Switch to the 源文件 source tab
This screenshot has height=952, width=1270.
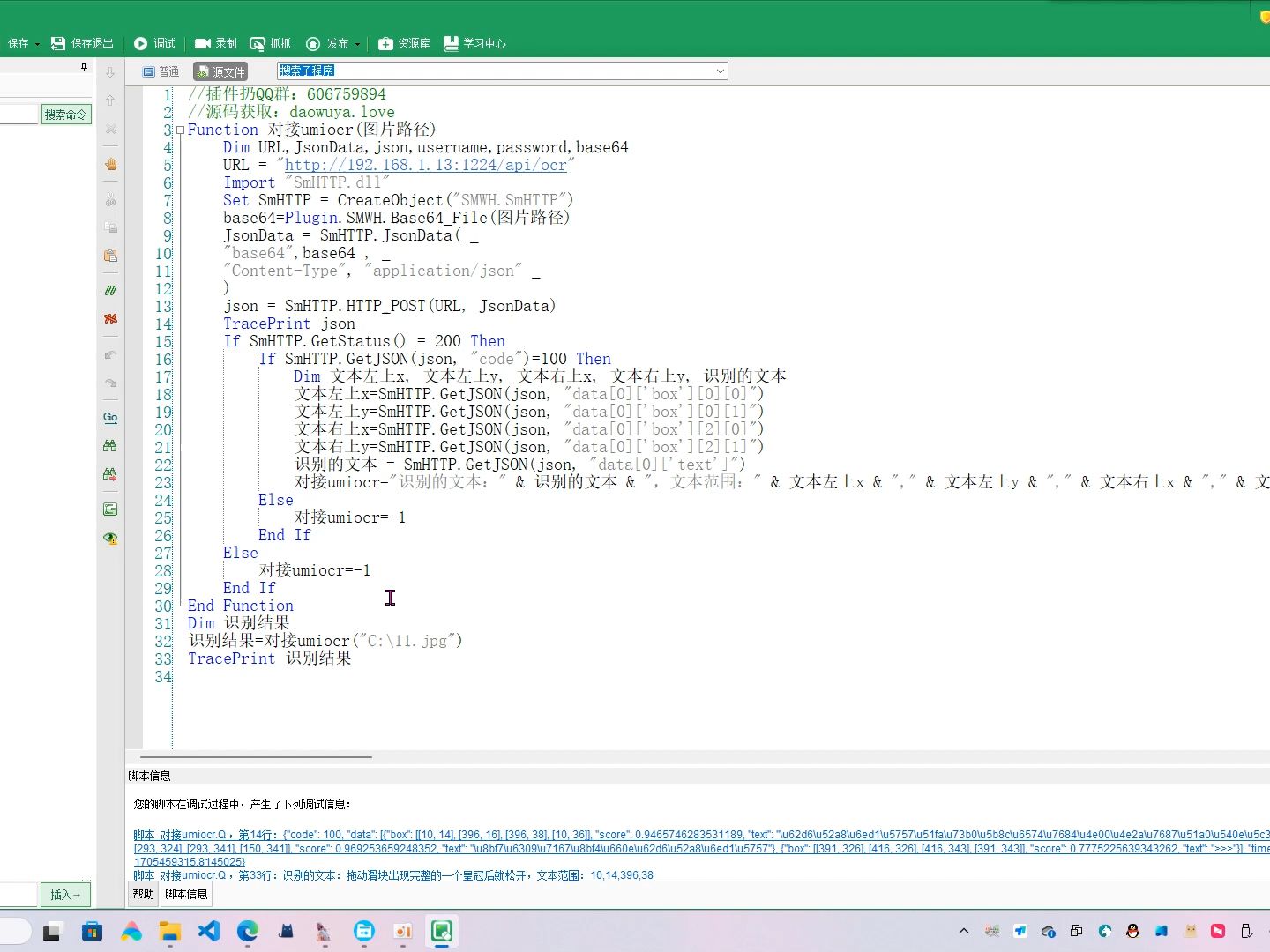(220, 71)
